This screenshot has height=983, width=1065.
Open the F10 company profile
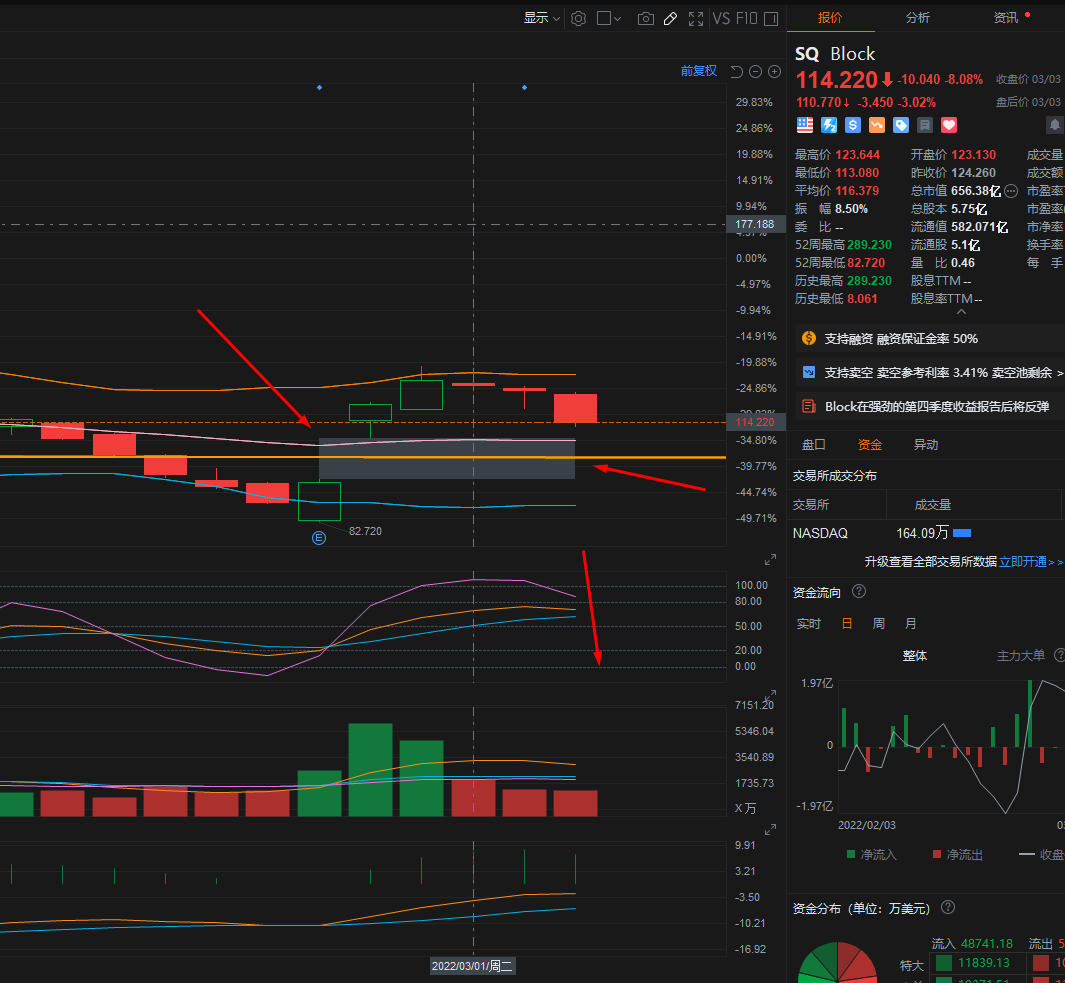(x=746, y=18)
